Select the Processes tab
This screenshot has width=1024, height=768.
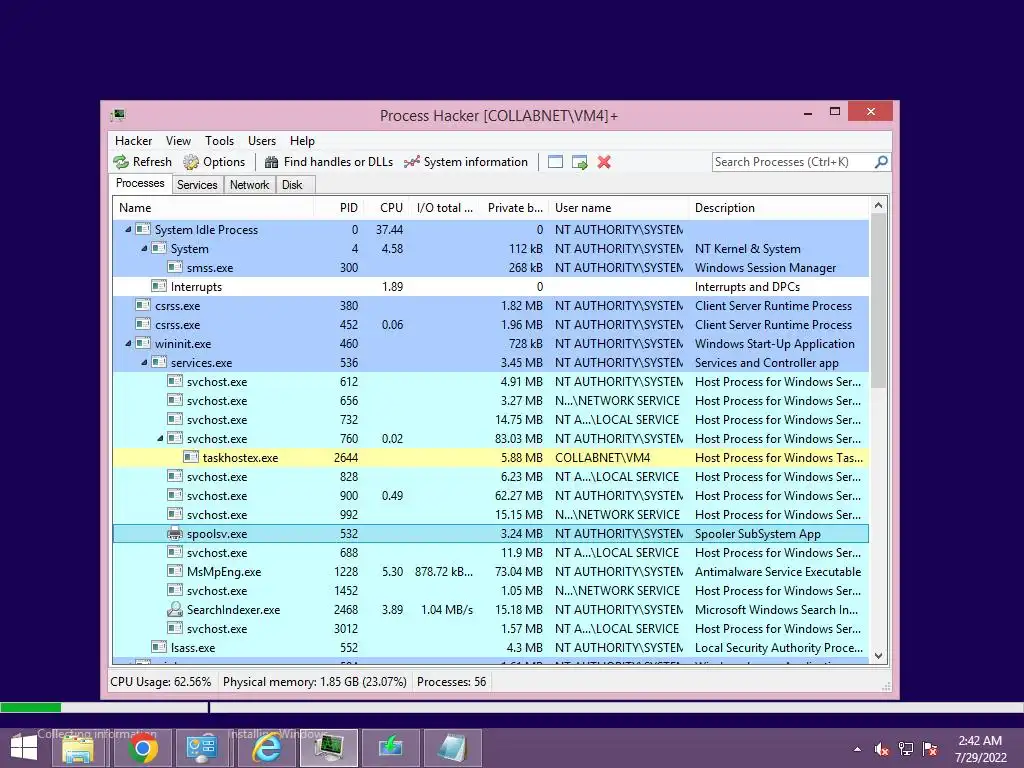[140, 184]
